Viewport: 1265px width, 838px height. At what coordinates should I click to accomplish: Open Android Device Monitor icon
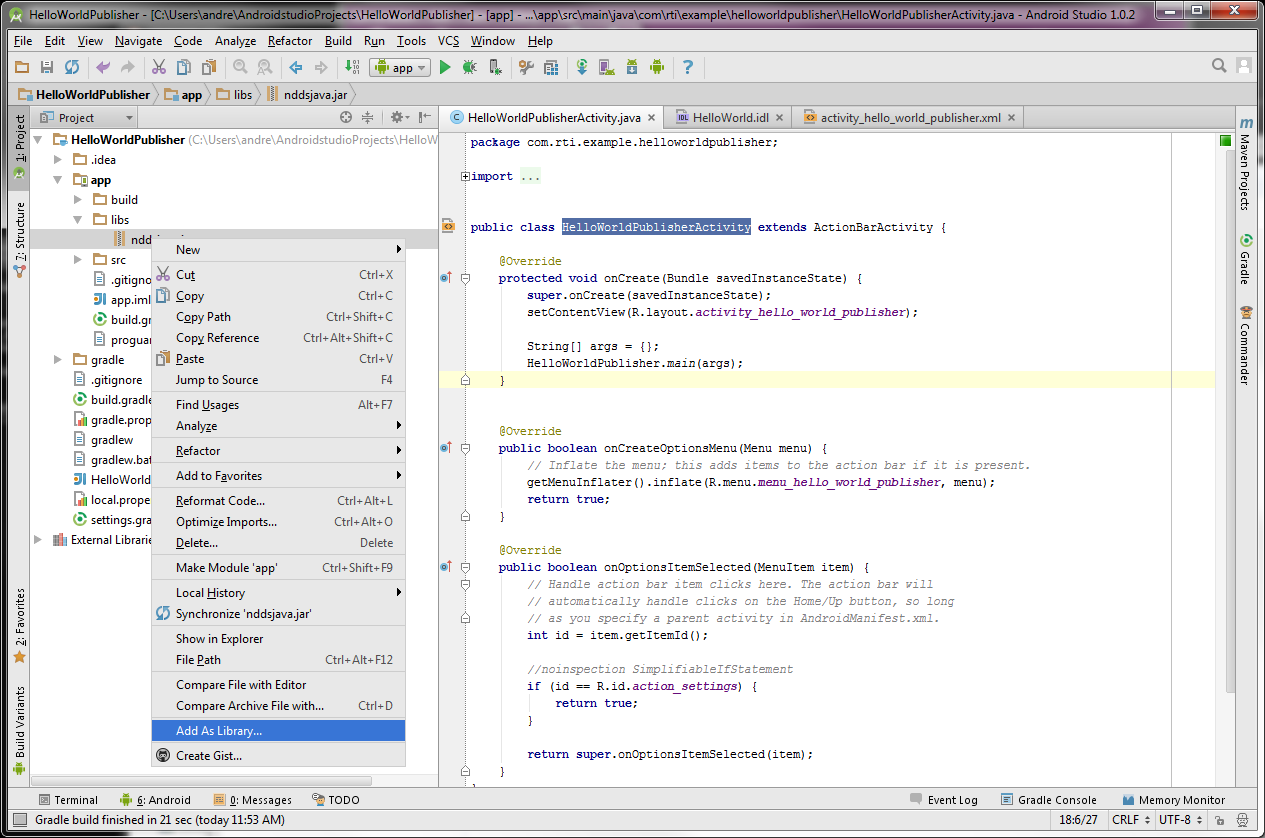(657, 67)
